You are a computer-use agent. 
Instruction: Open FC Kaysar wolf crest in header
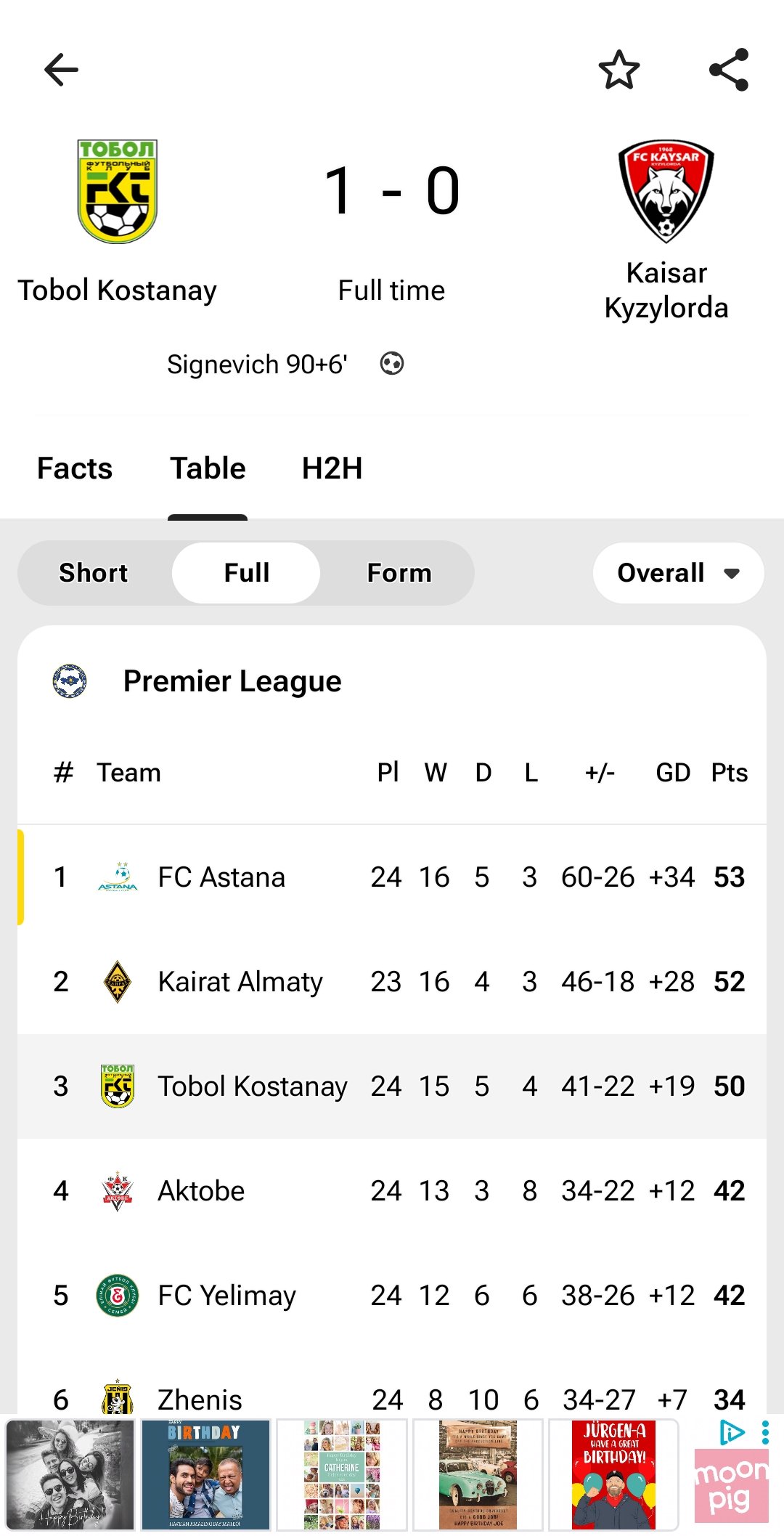pyautogui.click(x=666, y=191)
